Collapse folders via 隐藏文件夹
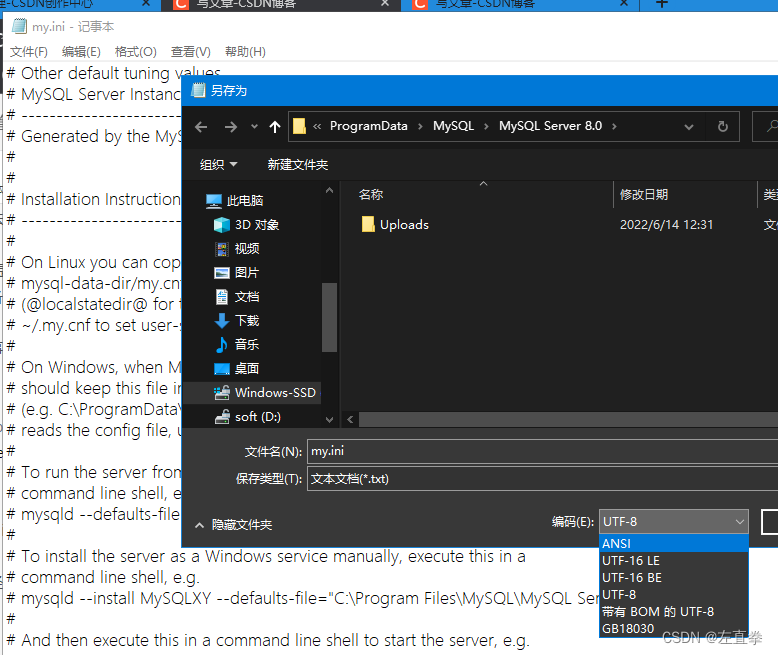This screenshot has width=778, height=655. pyautogui.click(x=234, y=525)
